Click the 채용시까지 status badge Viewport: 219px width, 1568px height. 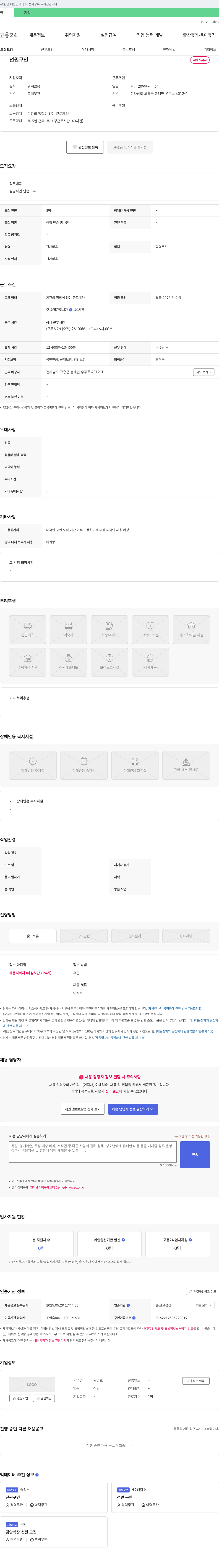200,60
